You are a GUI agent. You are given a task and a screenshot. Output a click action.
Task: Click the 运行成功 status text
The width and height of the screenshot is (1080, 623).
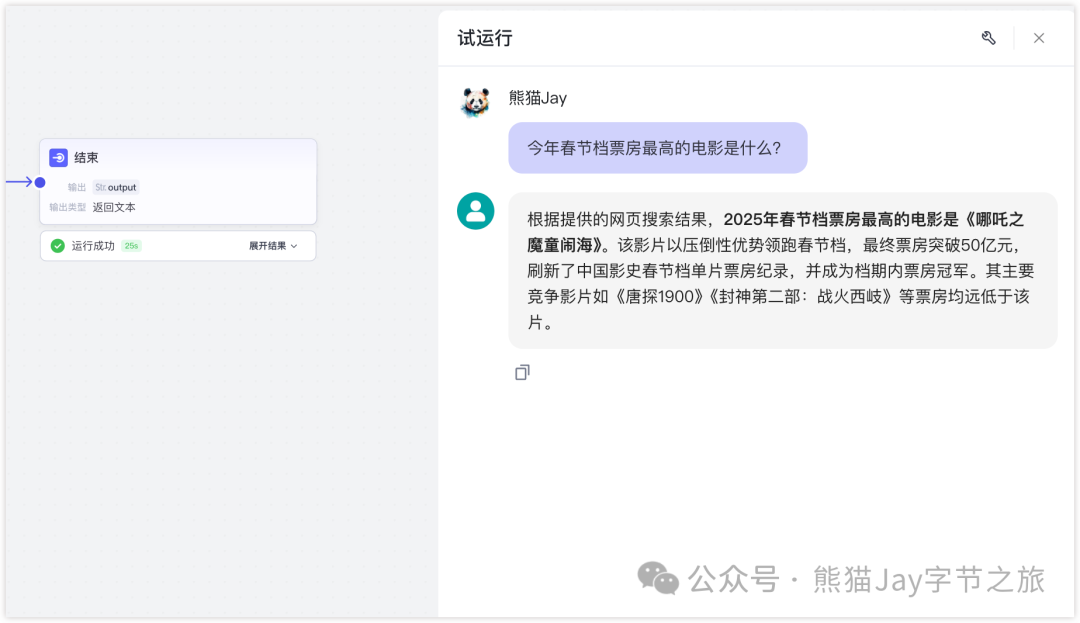(x=93, y=246)
